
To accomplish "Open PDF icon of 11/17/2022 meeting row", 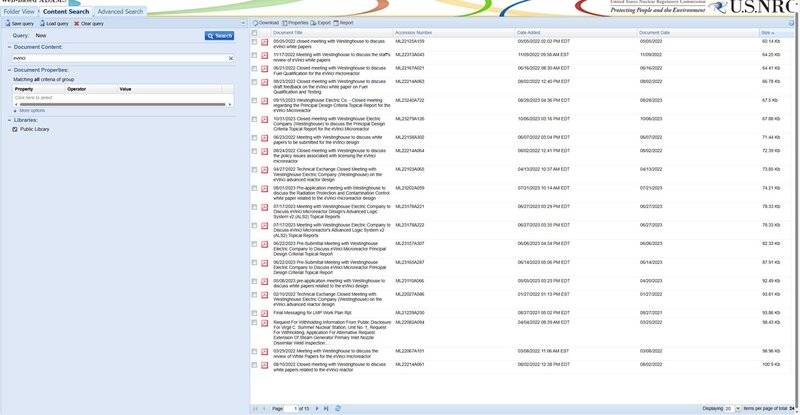I will [265, 56].
